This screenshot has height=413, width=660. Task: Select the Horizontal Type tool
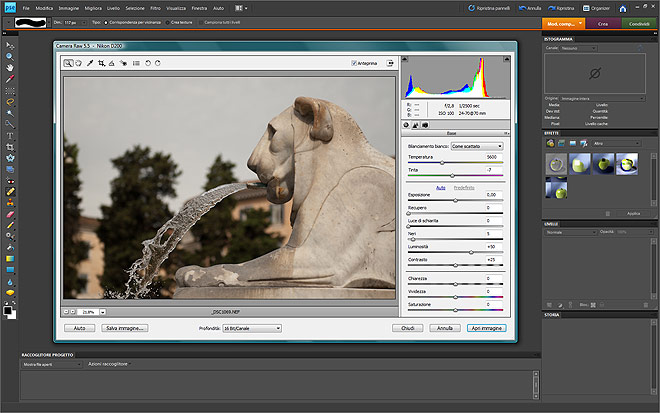pyautogui.click(x=10, y=136)
